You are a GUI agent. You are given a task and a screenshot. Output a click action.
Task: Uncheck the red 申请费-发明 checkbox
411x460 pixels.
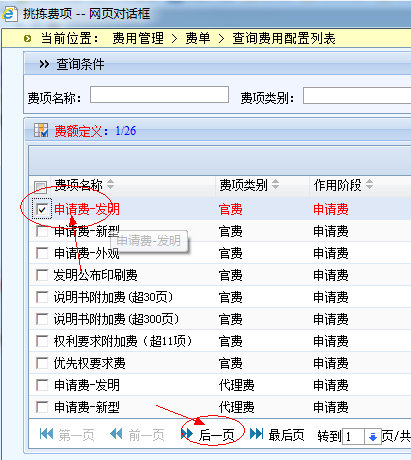(x=42, y=210)
